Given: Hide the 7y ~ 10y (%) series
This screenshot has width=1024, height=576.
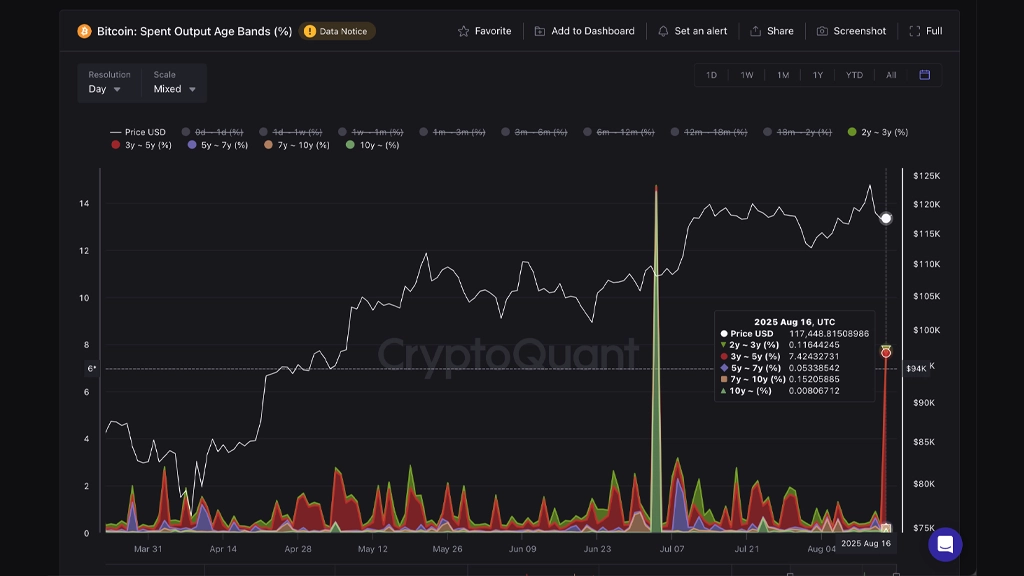Looking at the screenshot, I should coord(296,145).
